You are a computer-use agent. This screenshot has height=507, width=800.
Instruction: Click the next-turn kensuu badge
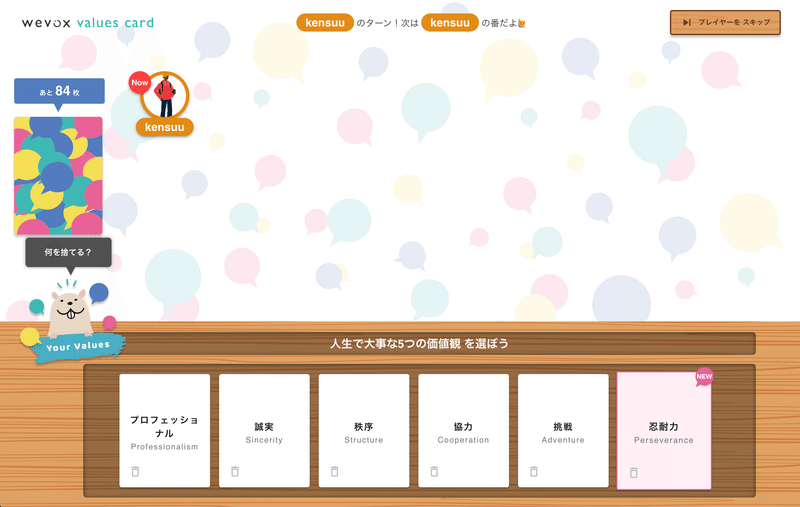tap(450, 22)
